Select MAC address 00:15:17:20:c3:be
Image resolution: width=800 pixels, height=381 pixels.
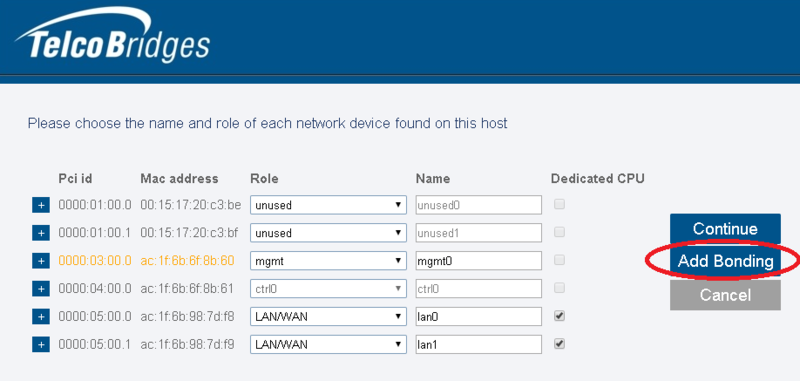pos(190,205)
